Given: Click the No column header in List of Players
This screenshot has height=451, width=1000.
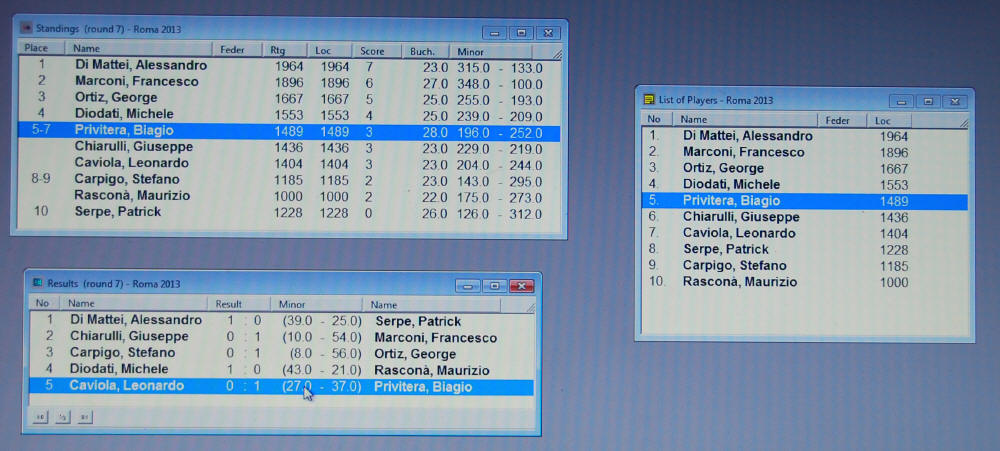Looking at the screenshot, I should 657,119.
